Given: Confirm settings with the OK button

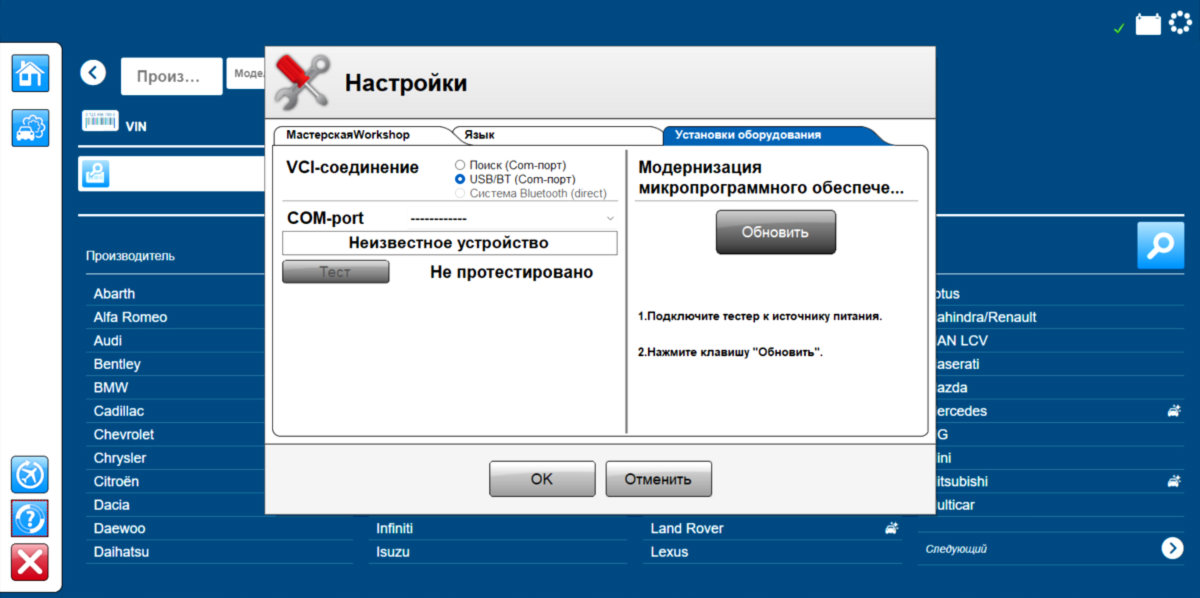Looking at the screenshot, I should click(x=541, y=479).
